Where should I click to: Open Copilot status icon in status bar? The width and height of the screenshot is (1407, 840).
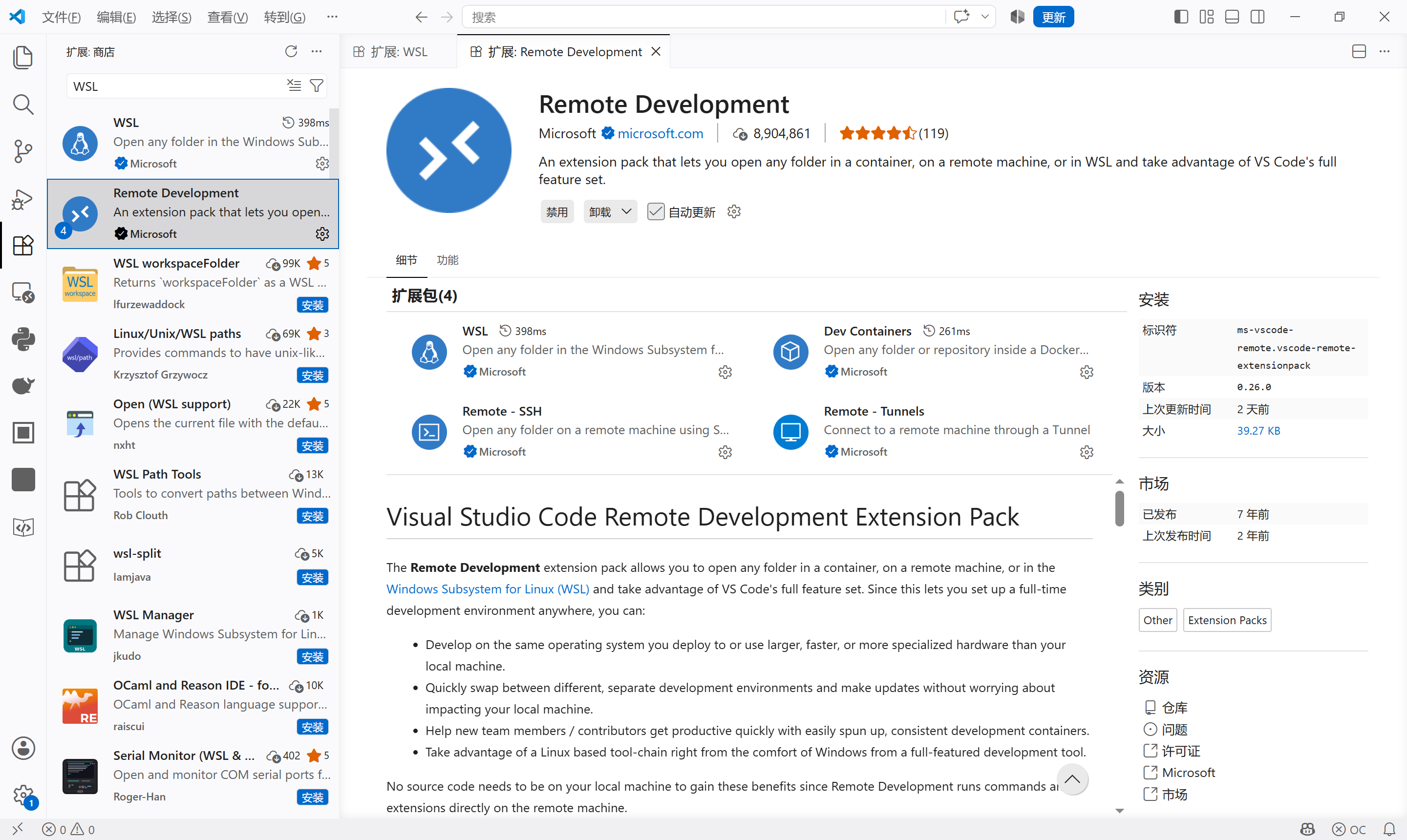click(1307, 829)
